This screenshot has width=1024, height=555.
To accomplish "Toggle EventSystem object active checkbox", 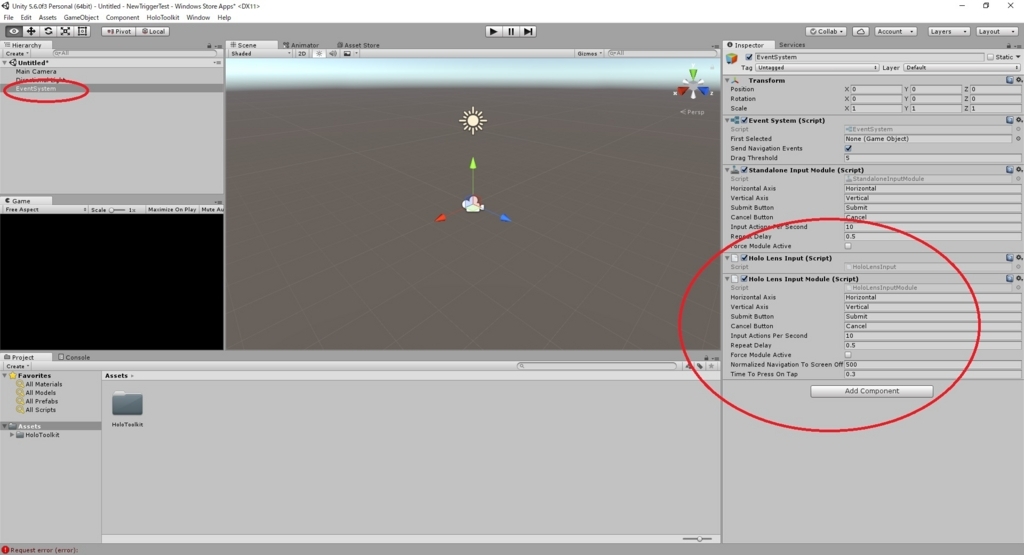I will pyautogui.click(x=749, y=57).
